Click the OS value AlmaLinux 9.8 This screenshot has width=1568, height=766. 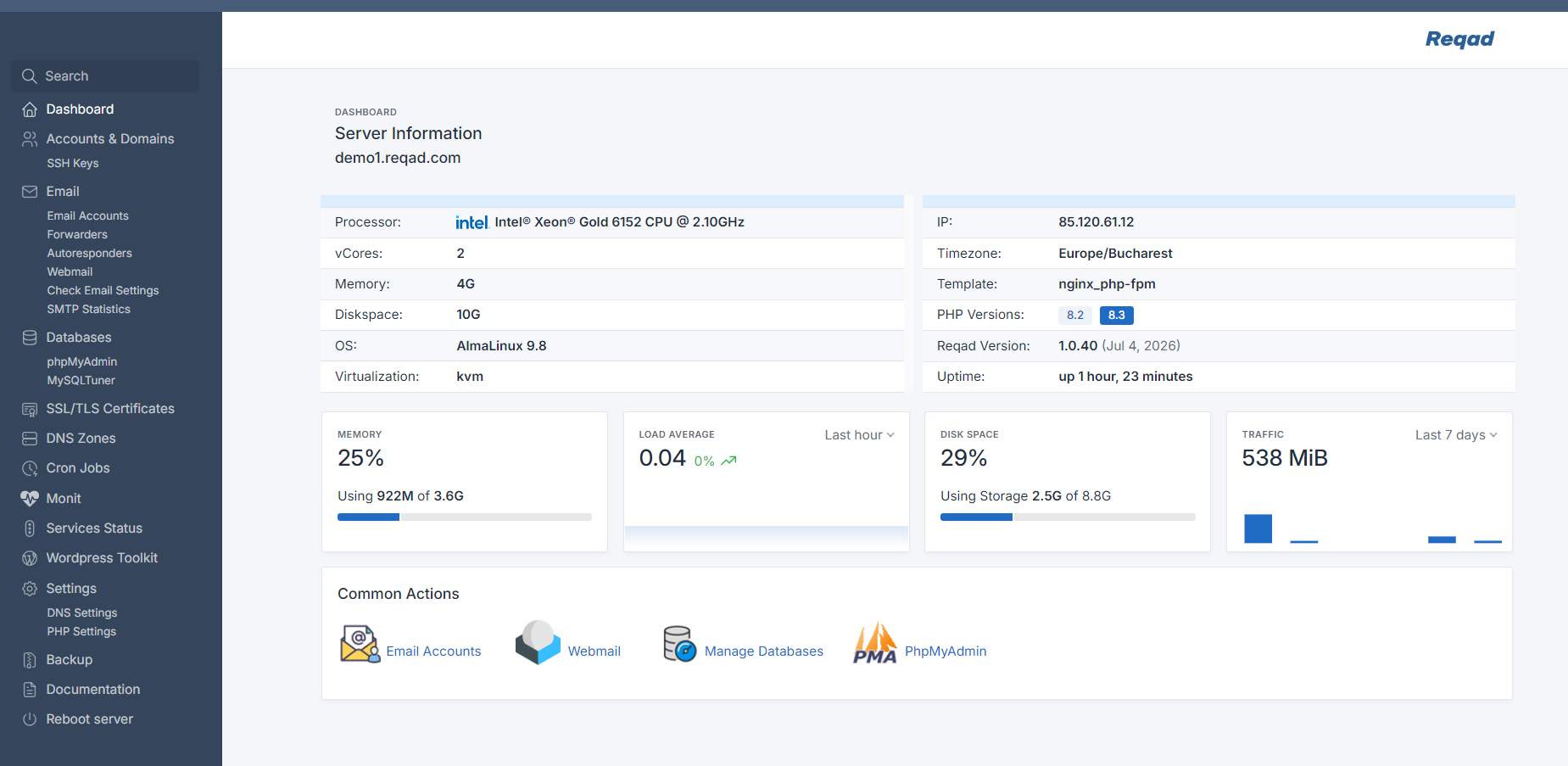(501, 346)
